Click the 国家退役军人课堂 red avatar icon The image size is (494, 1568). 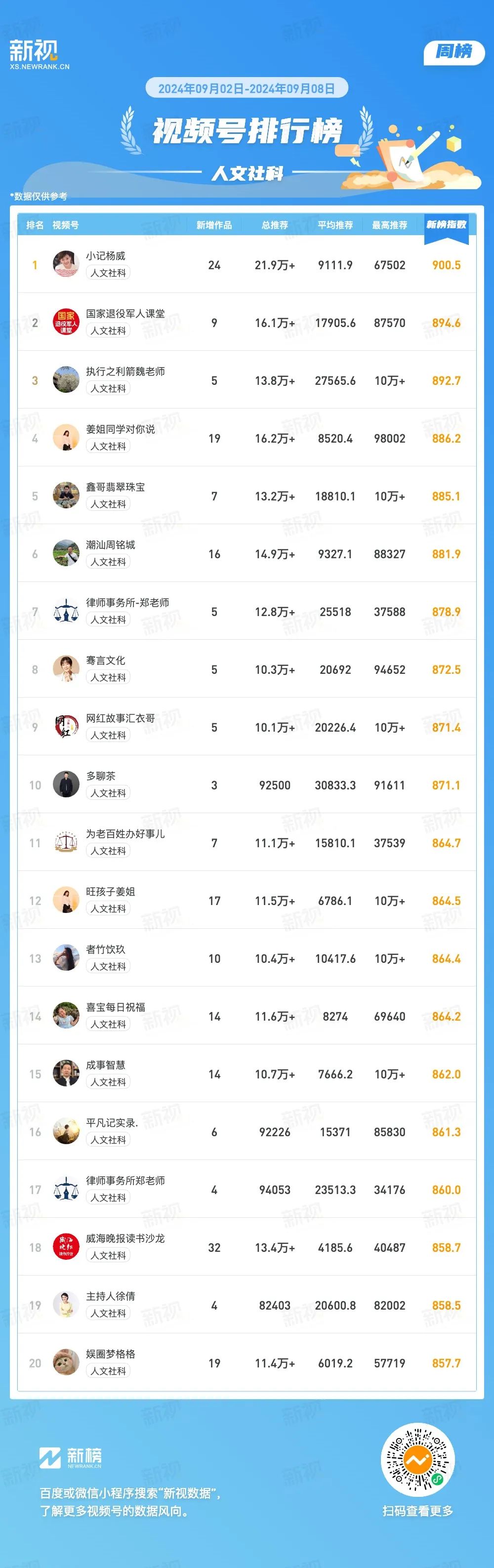tap(66, 322)
